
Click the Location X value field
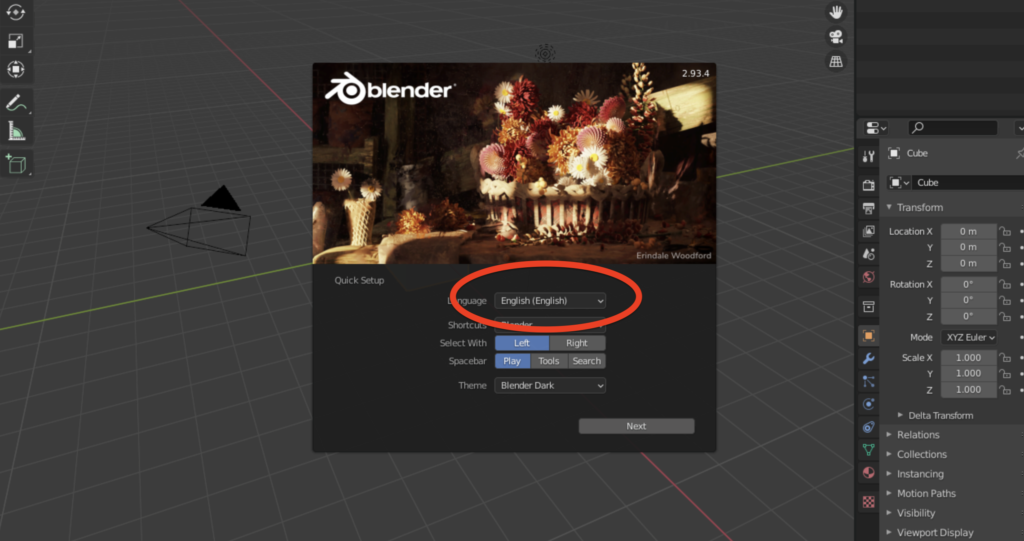(x=967, y=232)
